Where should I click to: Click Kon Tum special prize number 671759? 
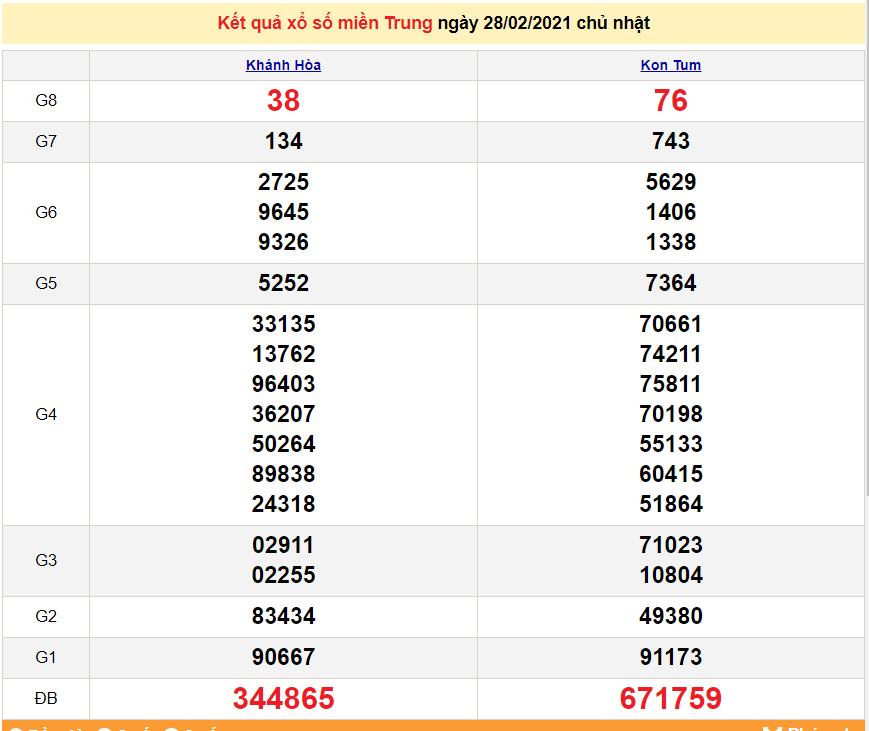[670, 699]
